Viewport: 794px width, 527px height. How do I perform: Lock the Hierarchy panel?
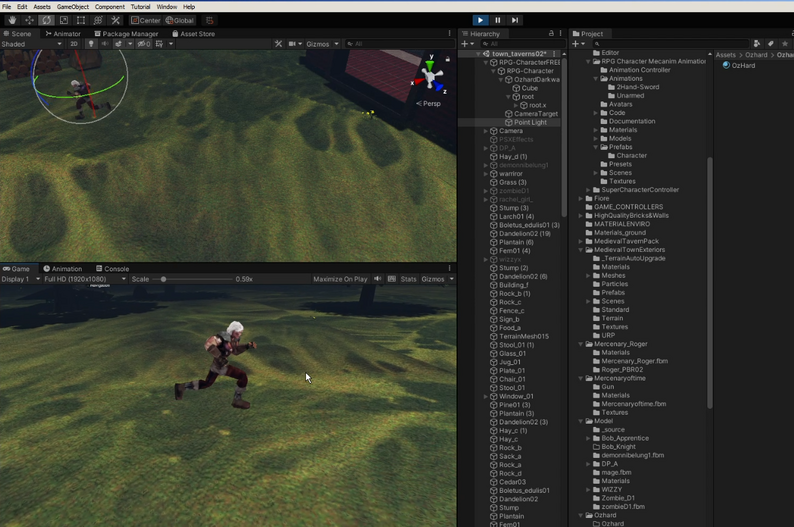point(551,33)
